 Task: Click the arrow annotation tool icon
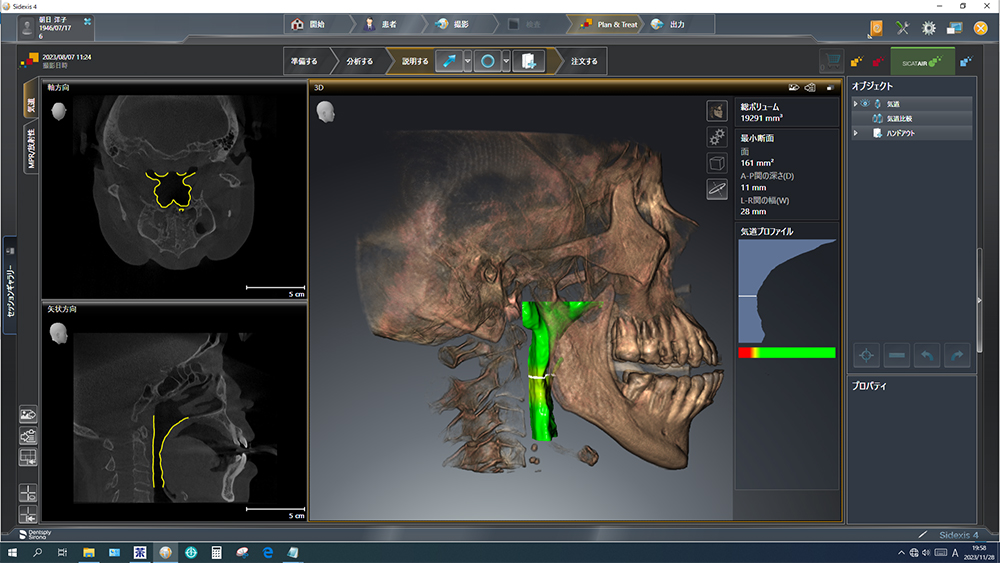point(448,61)
